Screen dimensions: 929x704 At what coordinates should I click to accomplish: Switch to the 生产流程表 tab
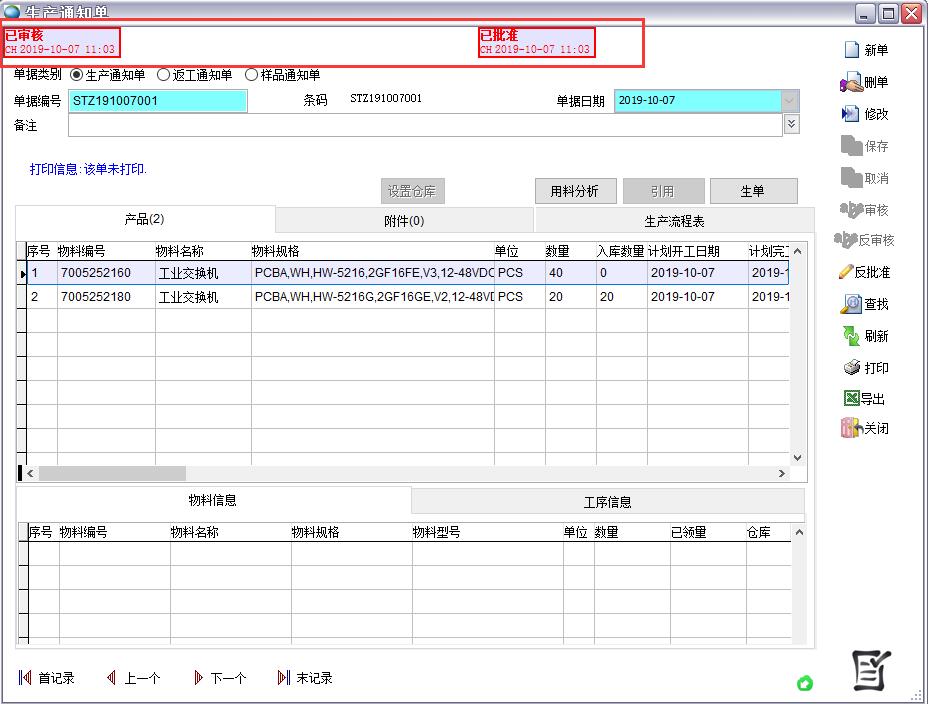pos(674,221)
